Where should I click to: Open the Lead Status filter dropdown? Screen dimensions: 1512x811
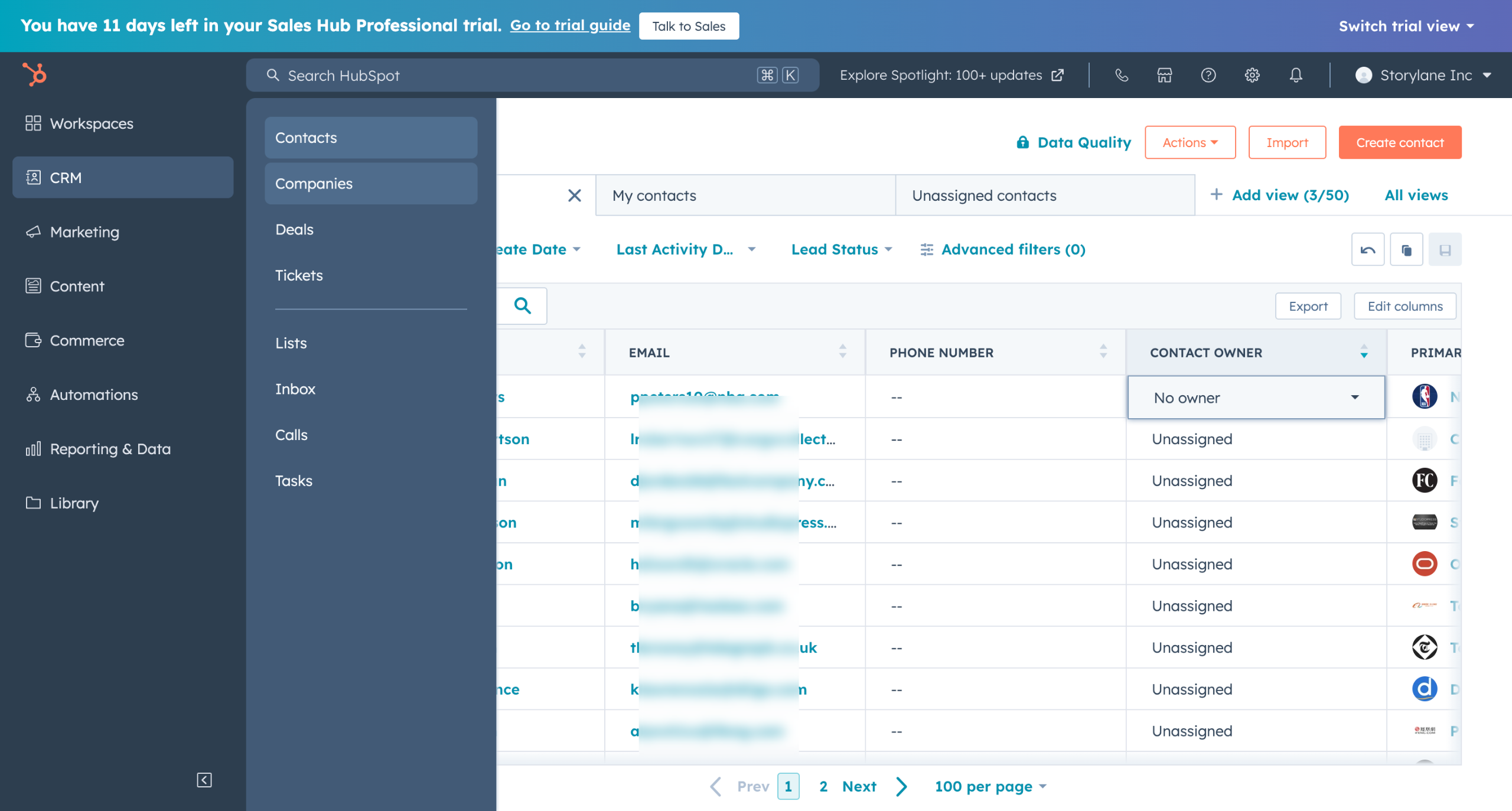click(x=841, y=249)
